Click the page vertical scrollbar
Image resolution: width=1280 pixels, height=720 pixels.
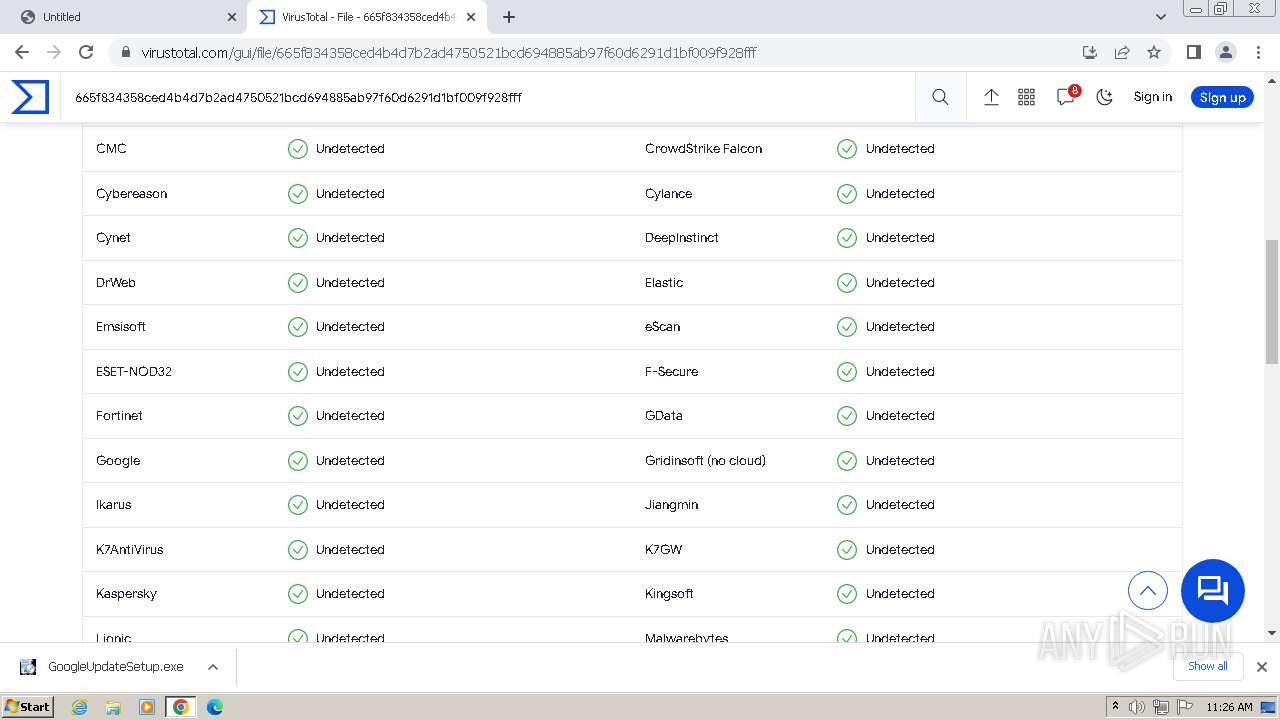click(x=1272, y=303)
